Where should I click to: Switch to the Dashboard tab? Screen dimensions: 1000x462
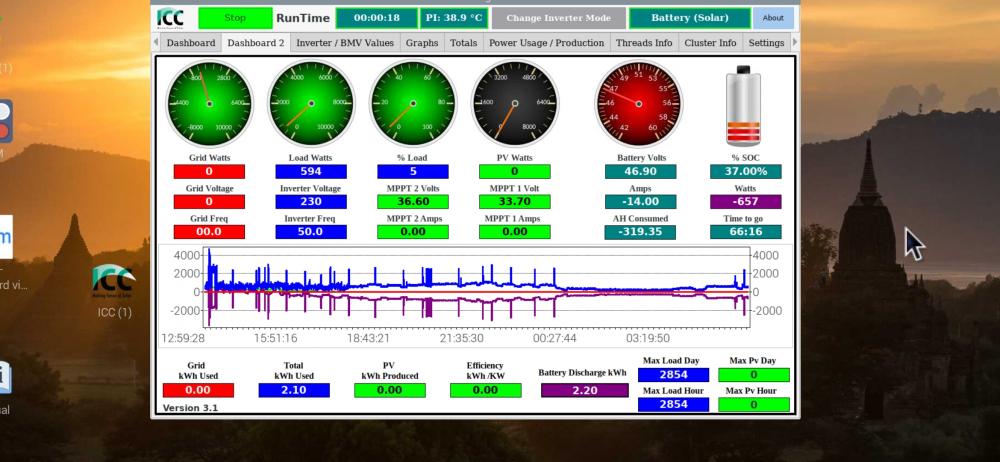(x=191, y=43)
